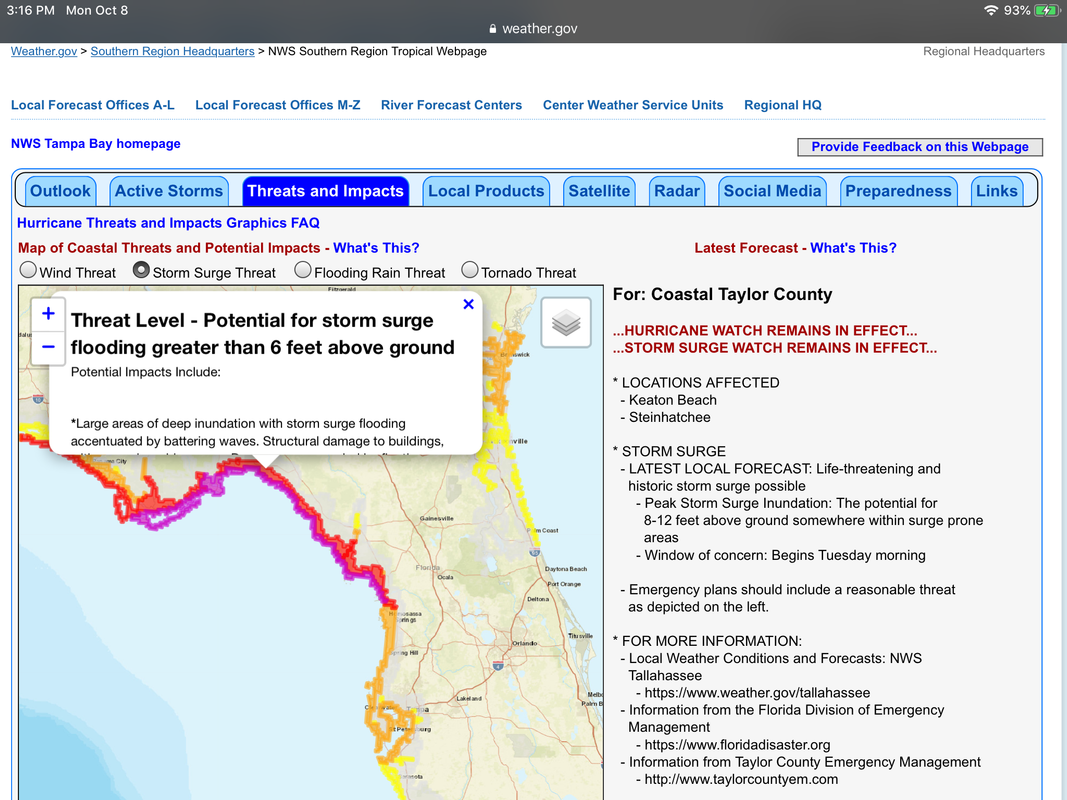Close the threat level popup

pos(468,304)
